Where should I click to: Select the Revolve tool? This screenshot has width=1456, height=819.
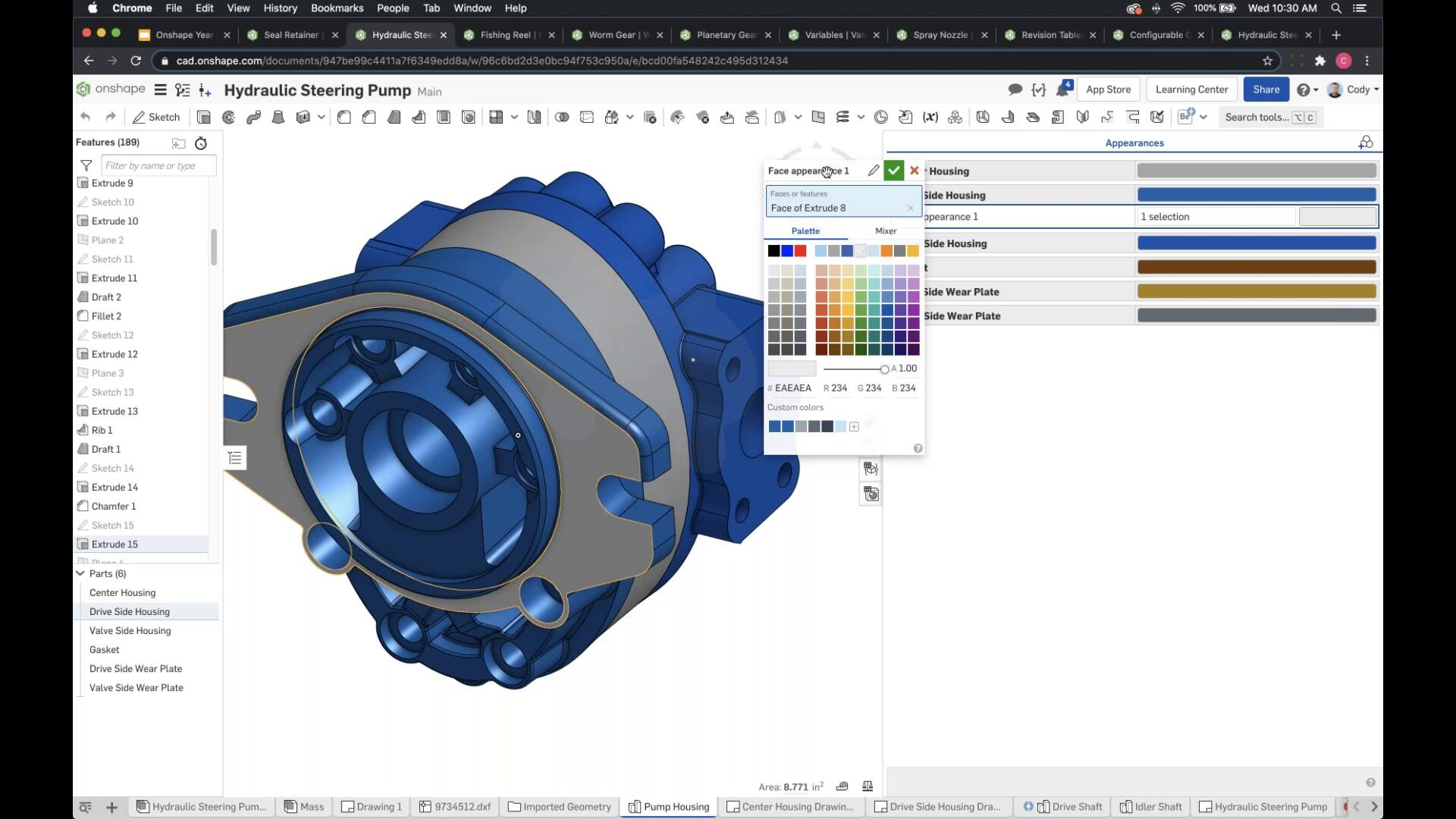(228, 117)
